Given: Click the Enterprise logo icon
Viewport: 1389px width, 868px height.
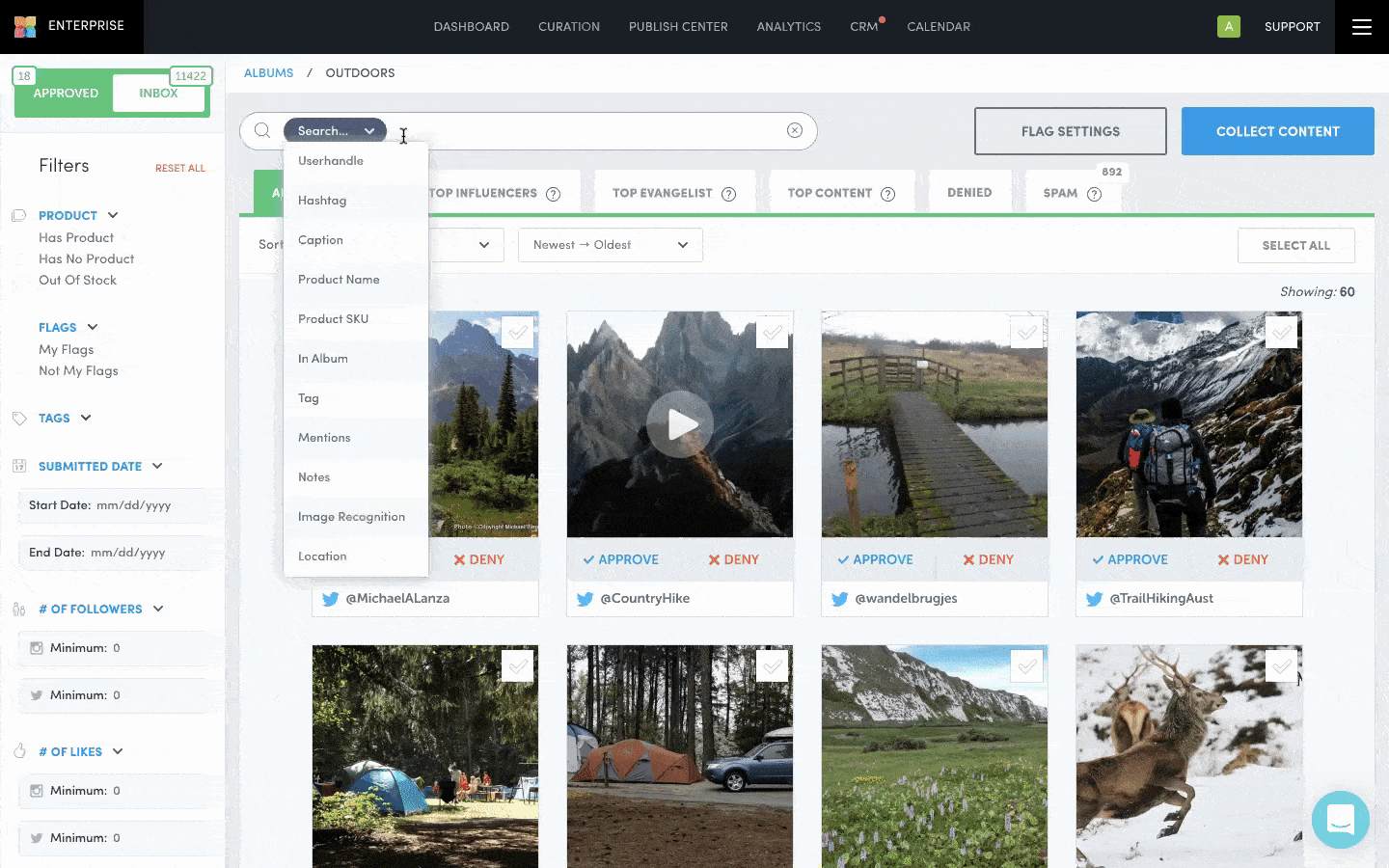Looking at the screenshot, I should pyautogui.click(x=26, y=26).
